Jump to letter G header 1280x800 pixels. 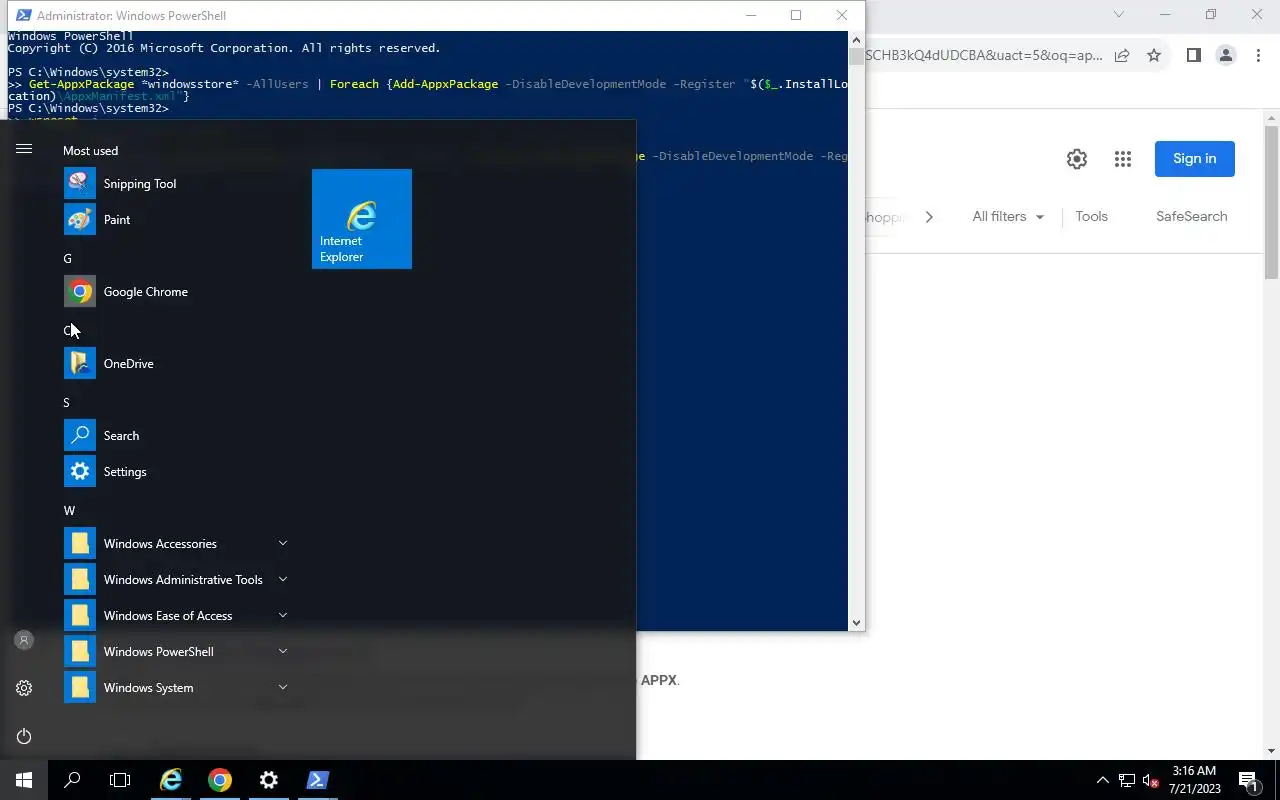67,258
